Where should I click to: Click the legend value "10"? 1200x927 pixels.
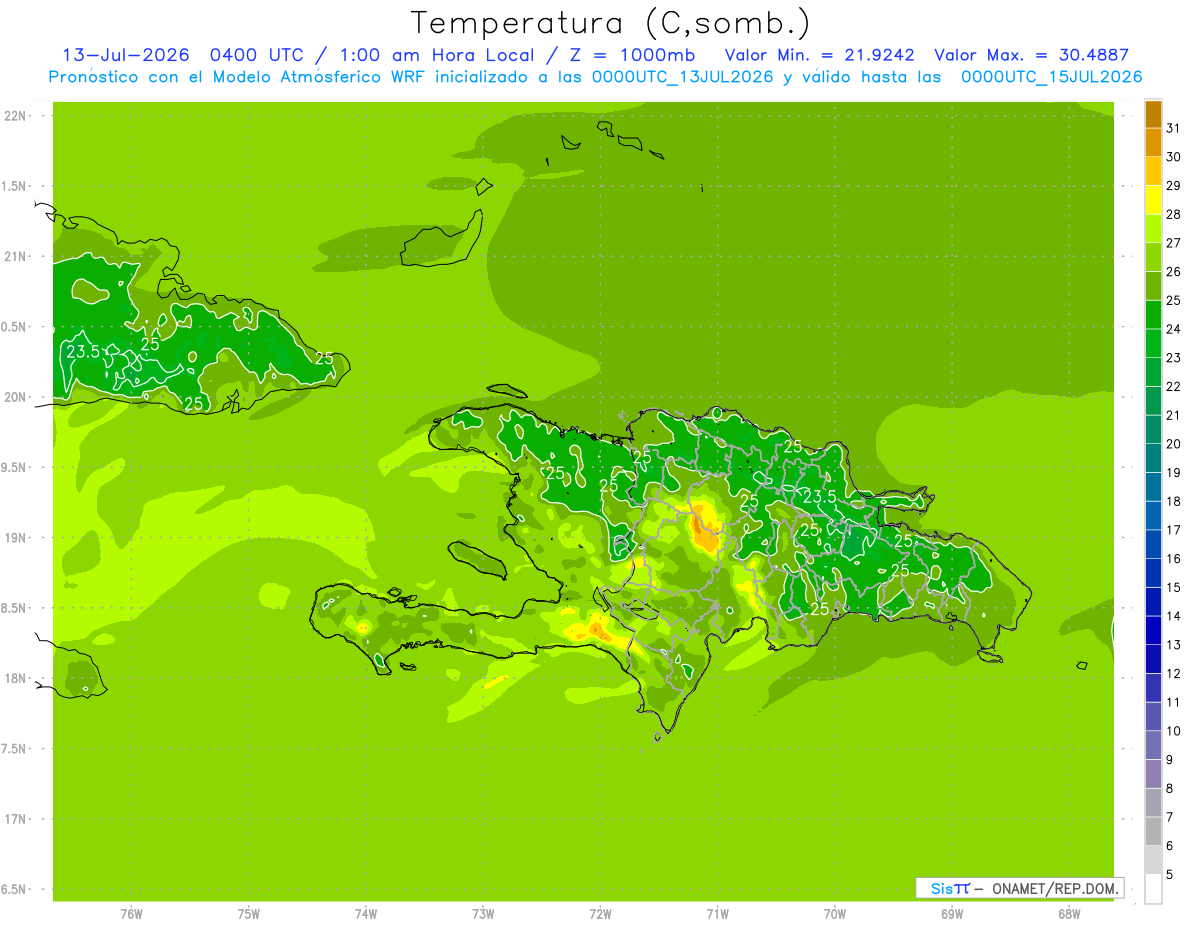(x=1173, y=731)
